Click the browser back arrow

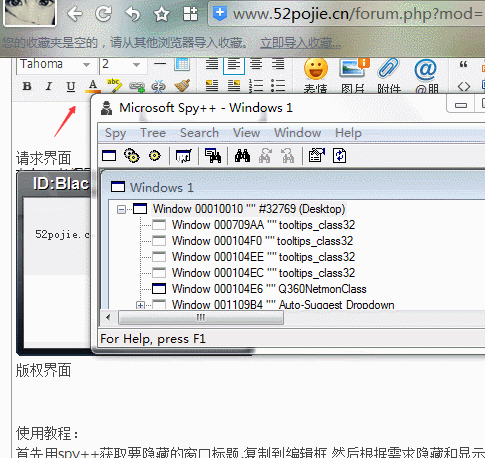[x=75, y=14]
